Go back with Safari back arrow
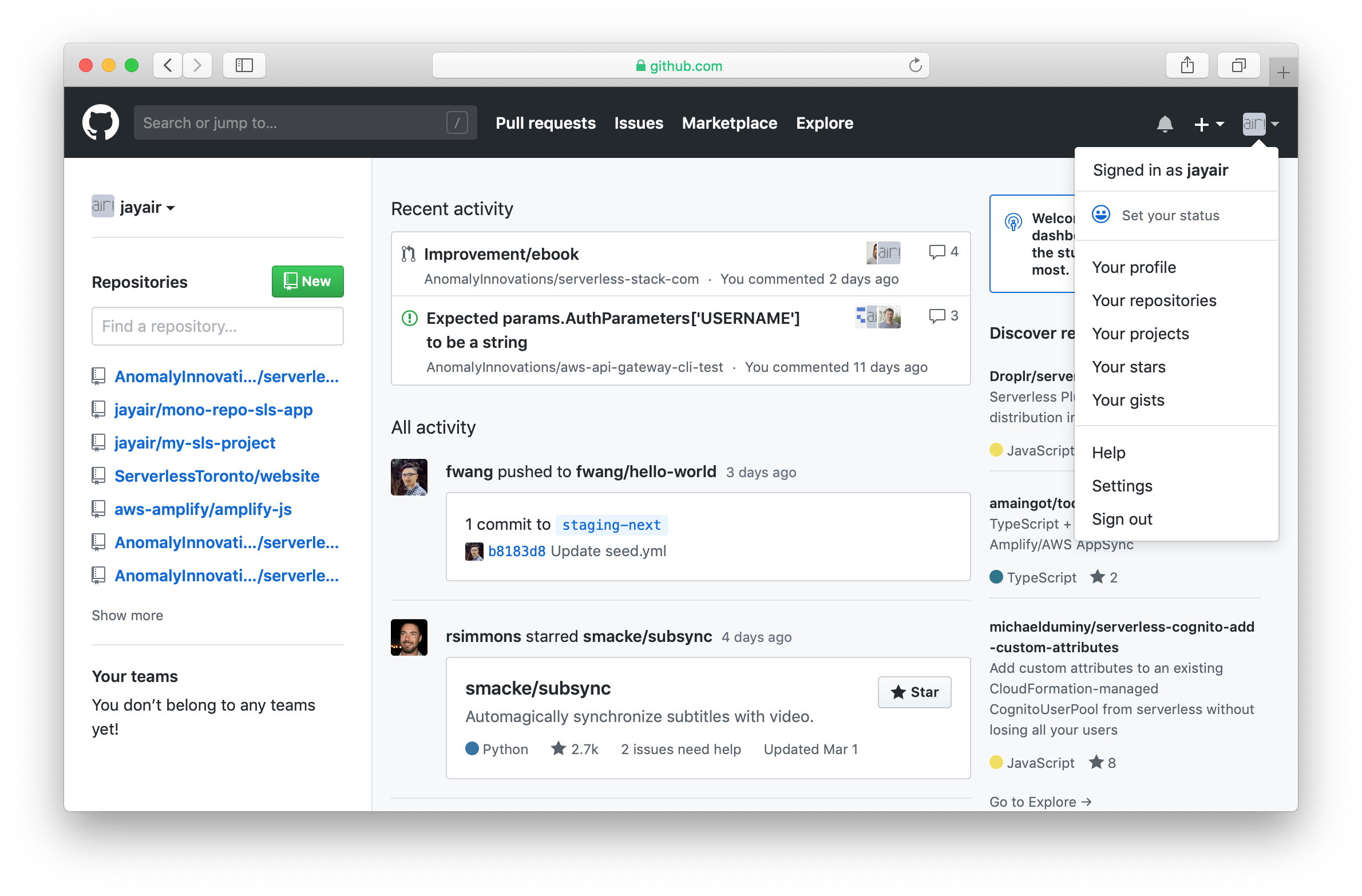The width and height of the screenshot is (1362, 896). [x=168, y=66]
